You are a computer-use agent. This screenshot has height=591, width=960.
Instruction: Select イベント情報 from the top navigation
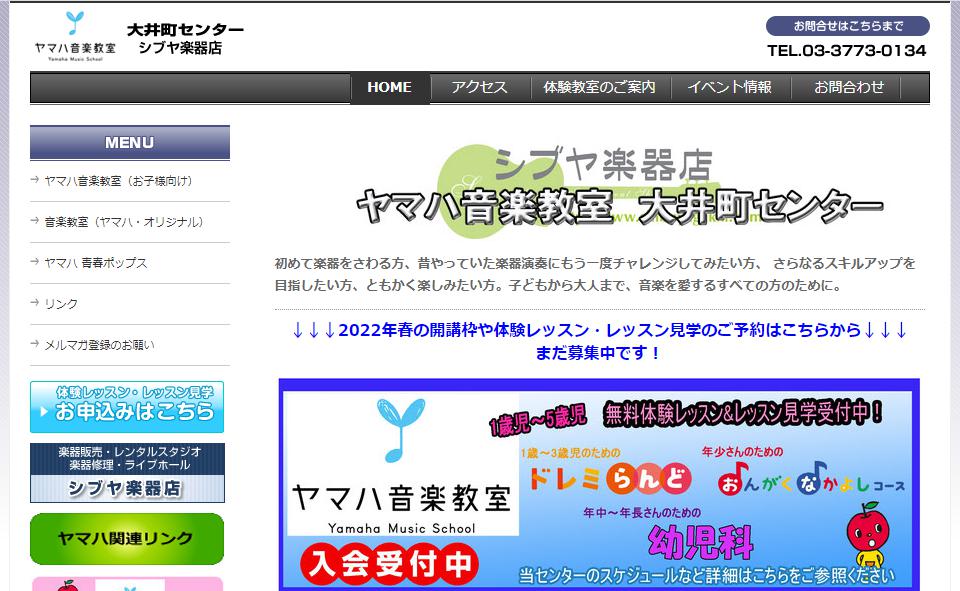pos(729,87)
